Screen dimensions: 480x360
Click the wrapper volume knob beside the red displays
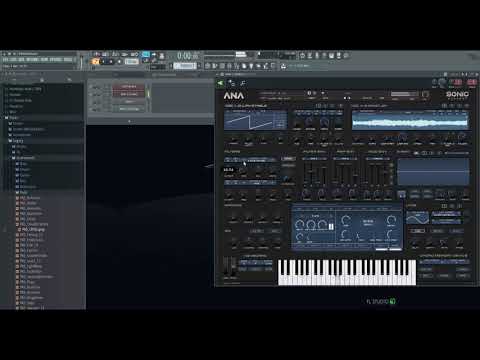pos(442,82)
